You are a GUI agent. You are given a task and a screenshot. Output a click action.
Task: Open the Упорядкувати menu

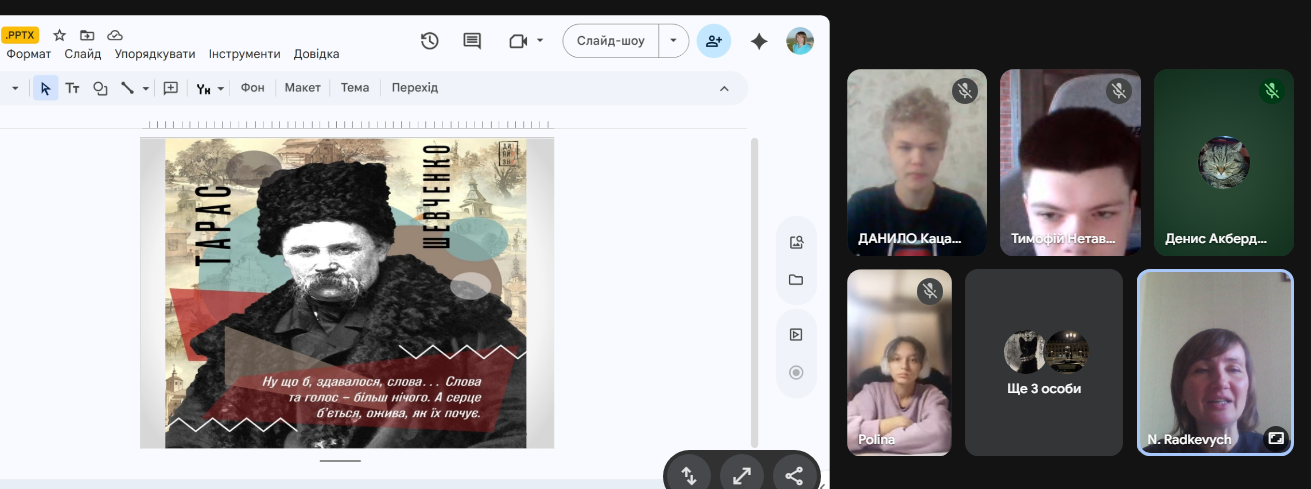pos(155,54)
